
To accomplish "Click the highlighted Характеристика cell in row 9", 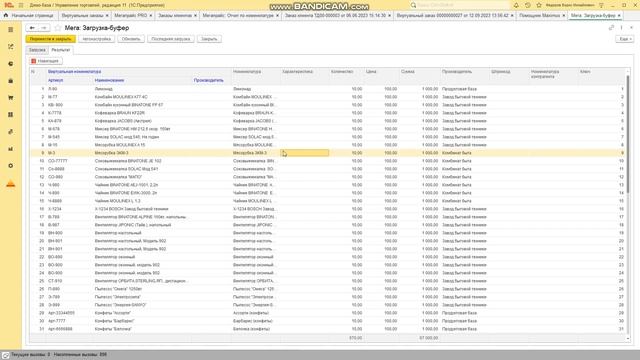I will (304, 153).
